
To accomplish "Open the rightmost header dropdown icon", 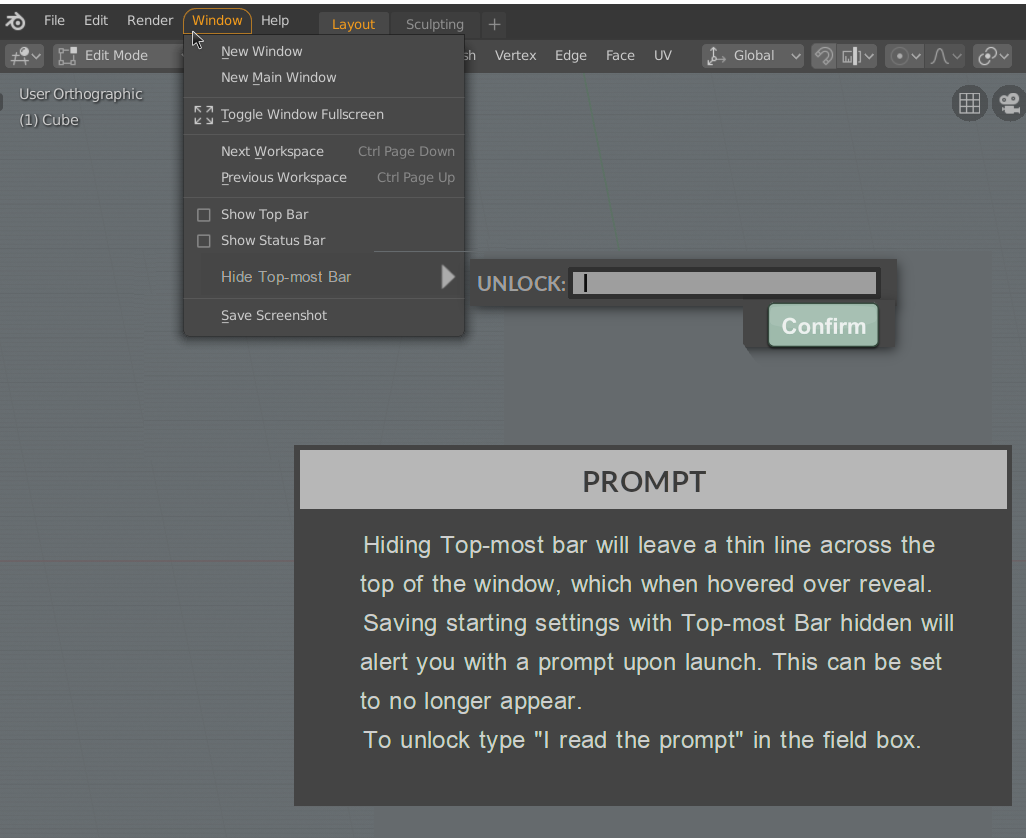I will [x=993, y=56].
